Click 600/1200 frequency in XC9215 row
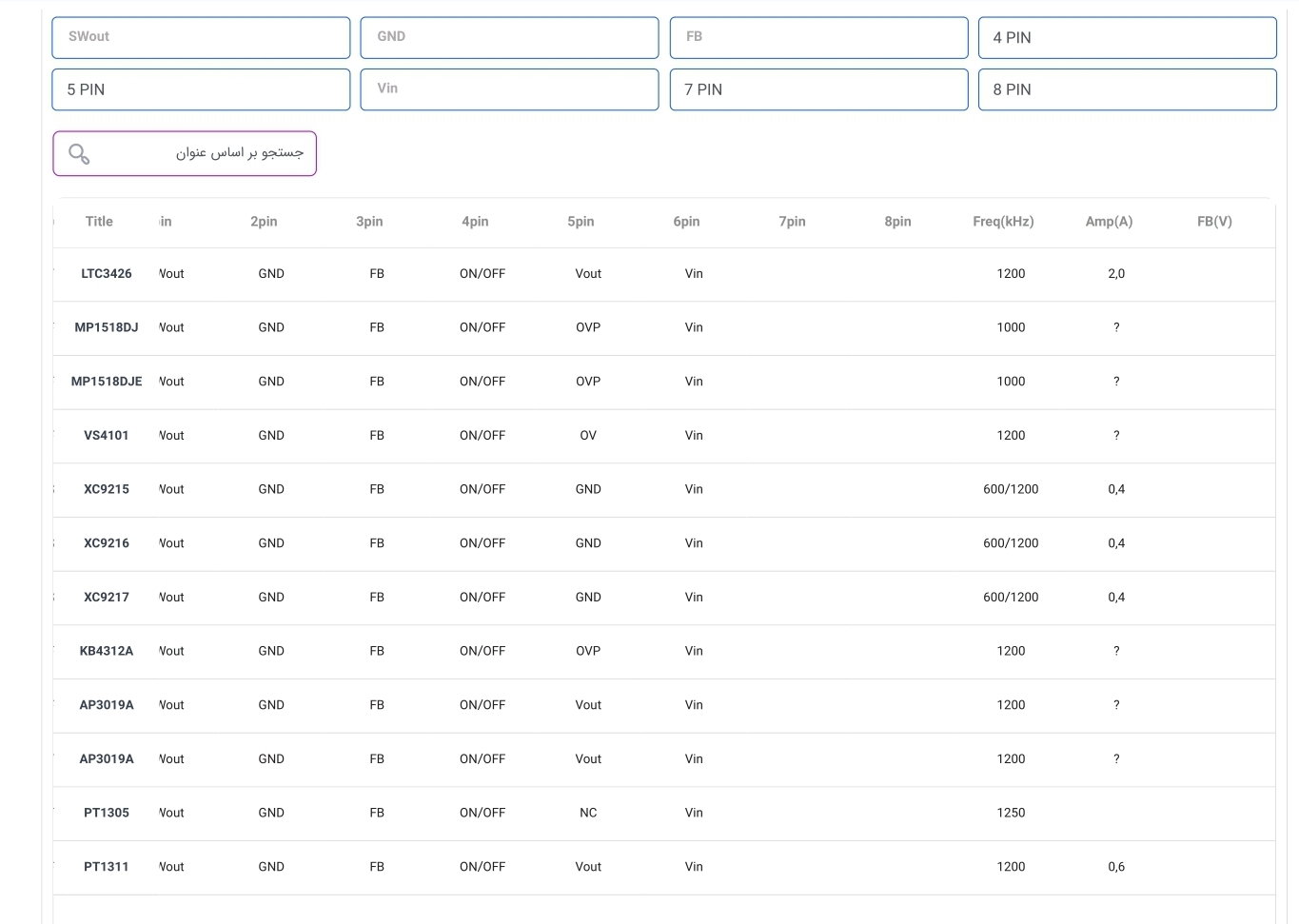This screenshot has height=924, width=1299. tap(1011, 489)
